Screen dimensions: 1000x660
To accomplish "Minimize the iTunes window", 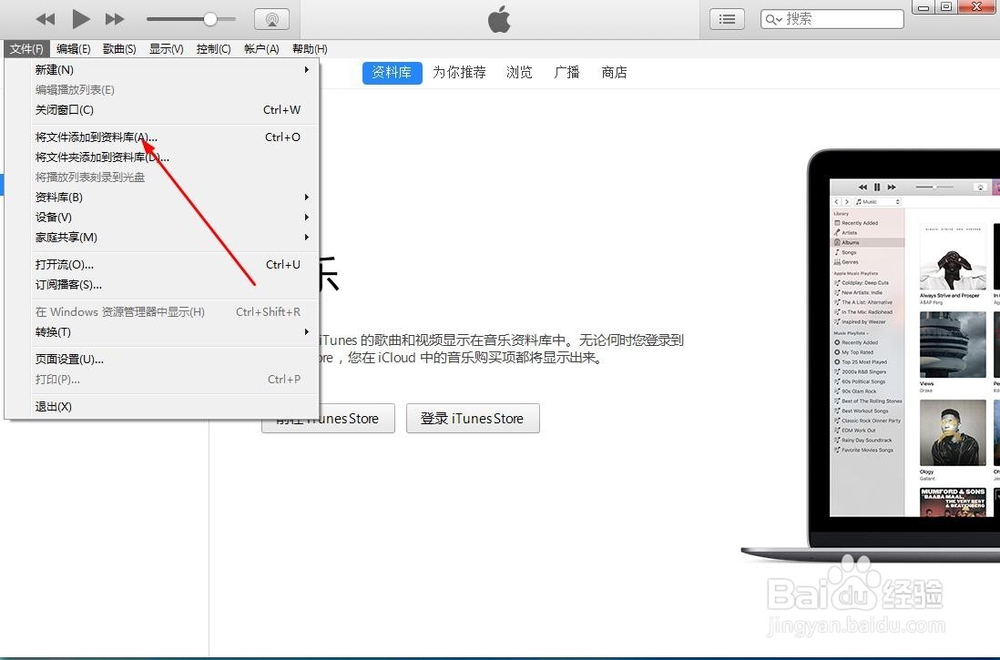I will coord(922,7).
